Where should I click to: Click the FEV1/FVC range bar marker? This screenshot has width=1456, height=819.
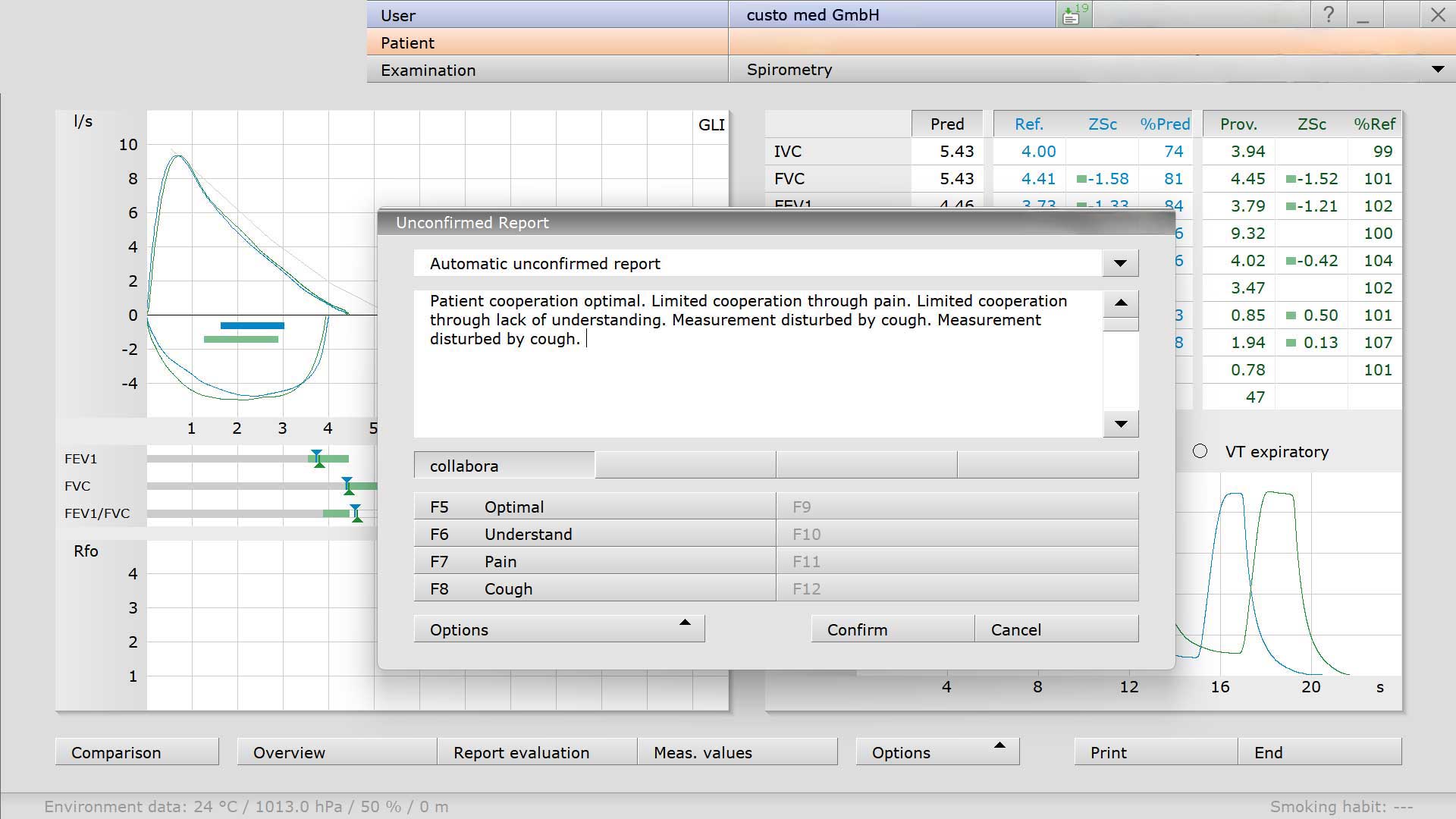point(356,513)
